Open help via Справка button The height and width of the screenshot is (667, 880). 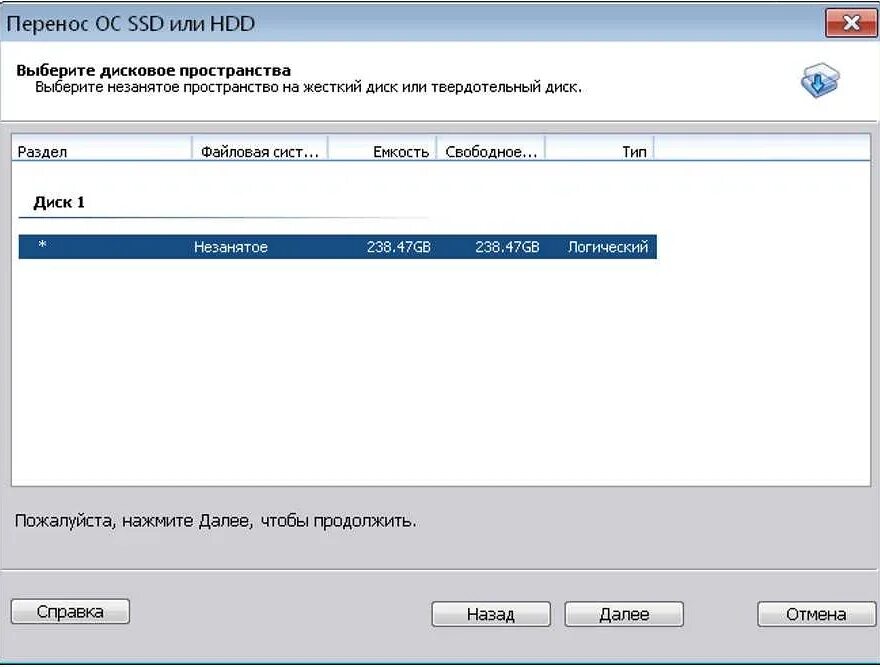(x=70, y=611)
